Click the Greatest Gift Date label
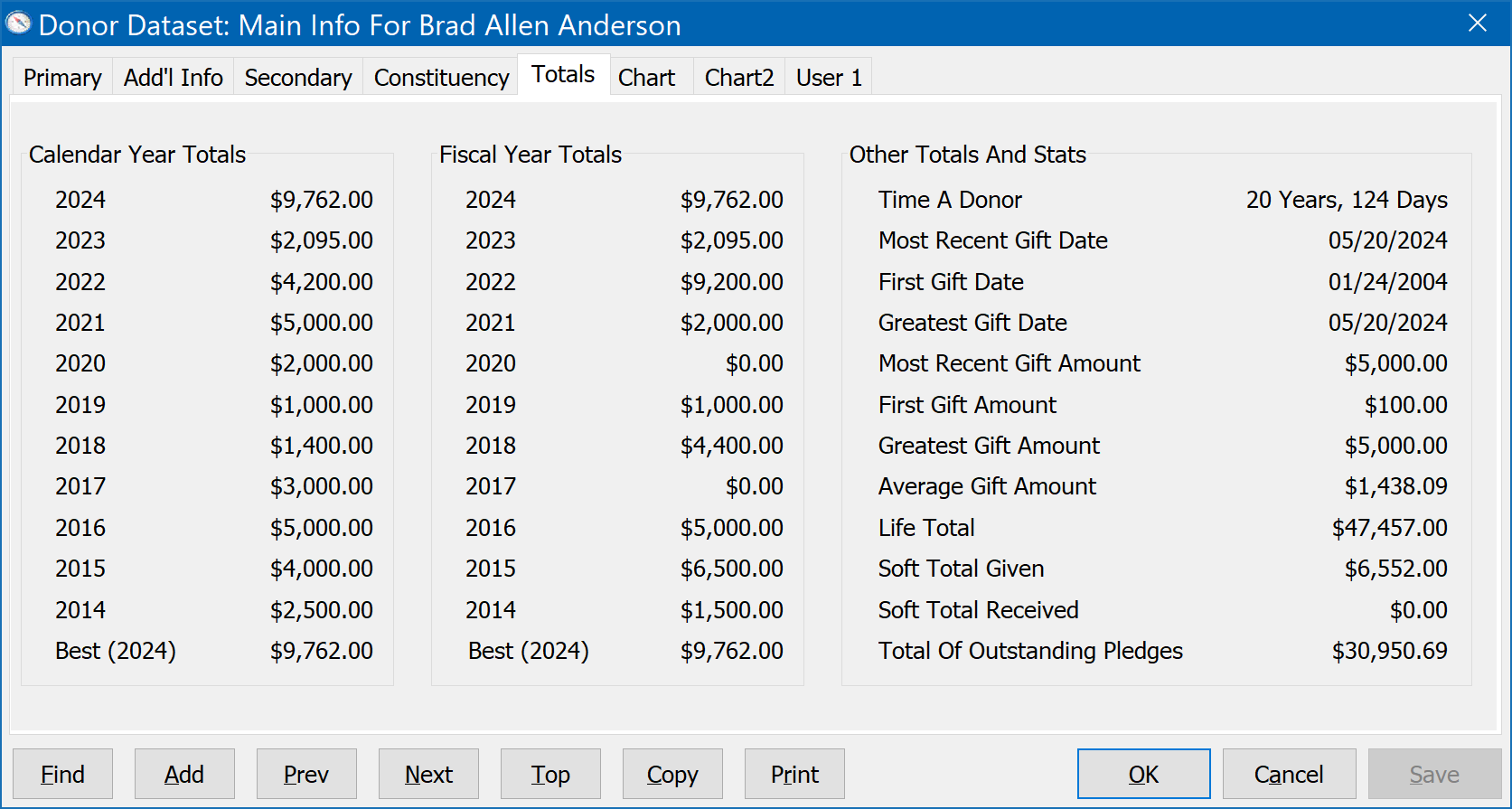The width and height of the screenshot is (1512, 809). pos(972,323)
